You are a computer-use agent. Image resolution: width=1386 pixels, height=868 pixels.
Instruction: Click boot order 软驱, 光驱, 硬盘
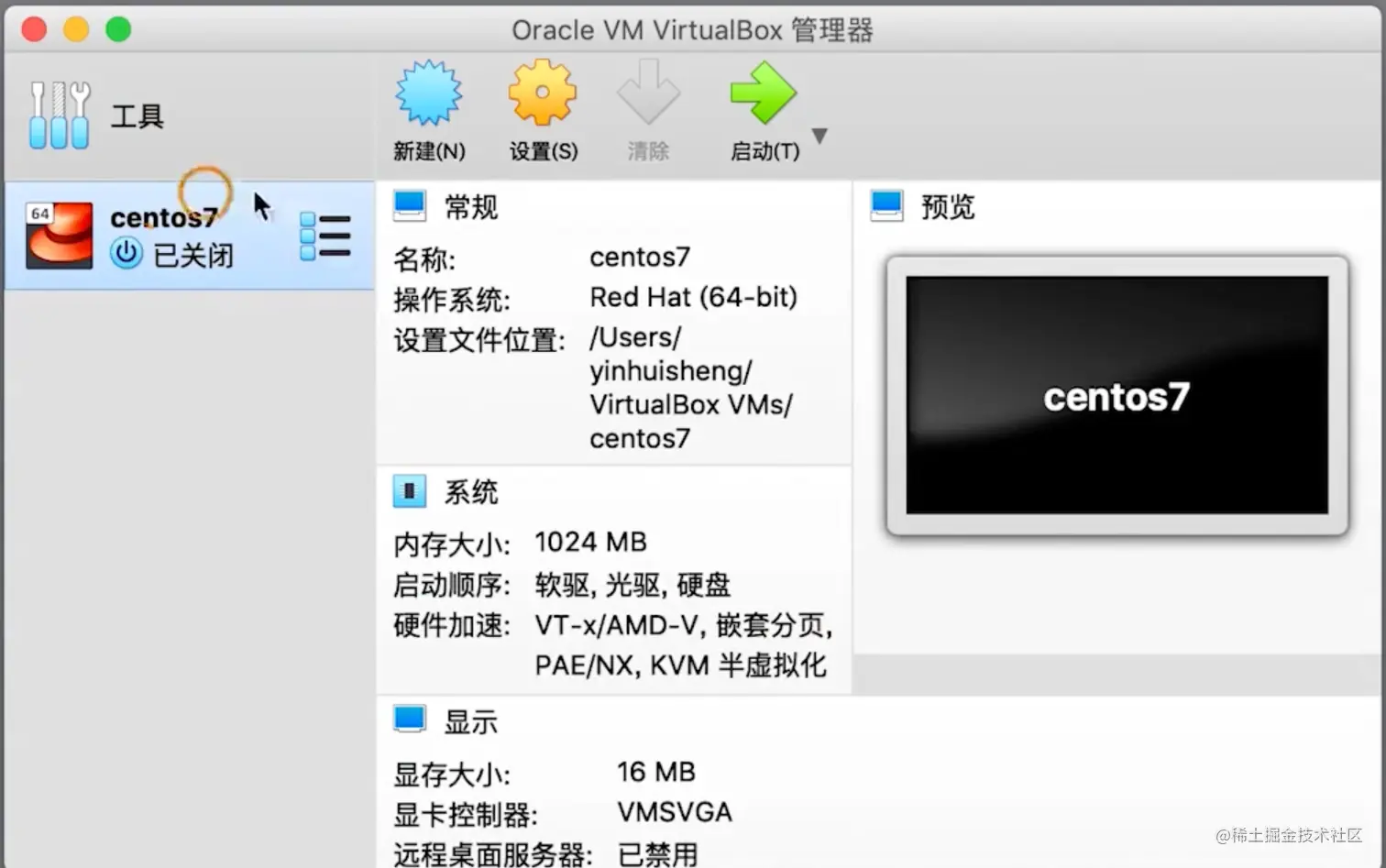point(632,585)
